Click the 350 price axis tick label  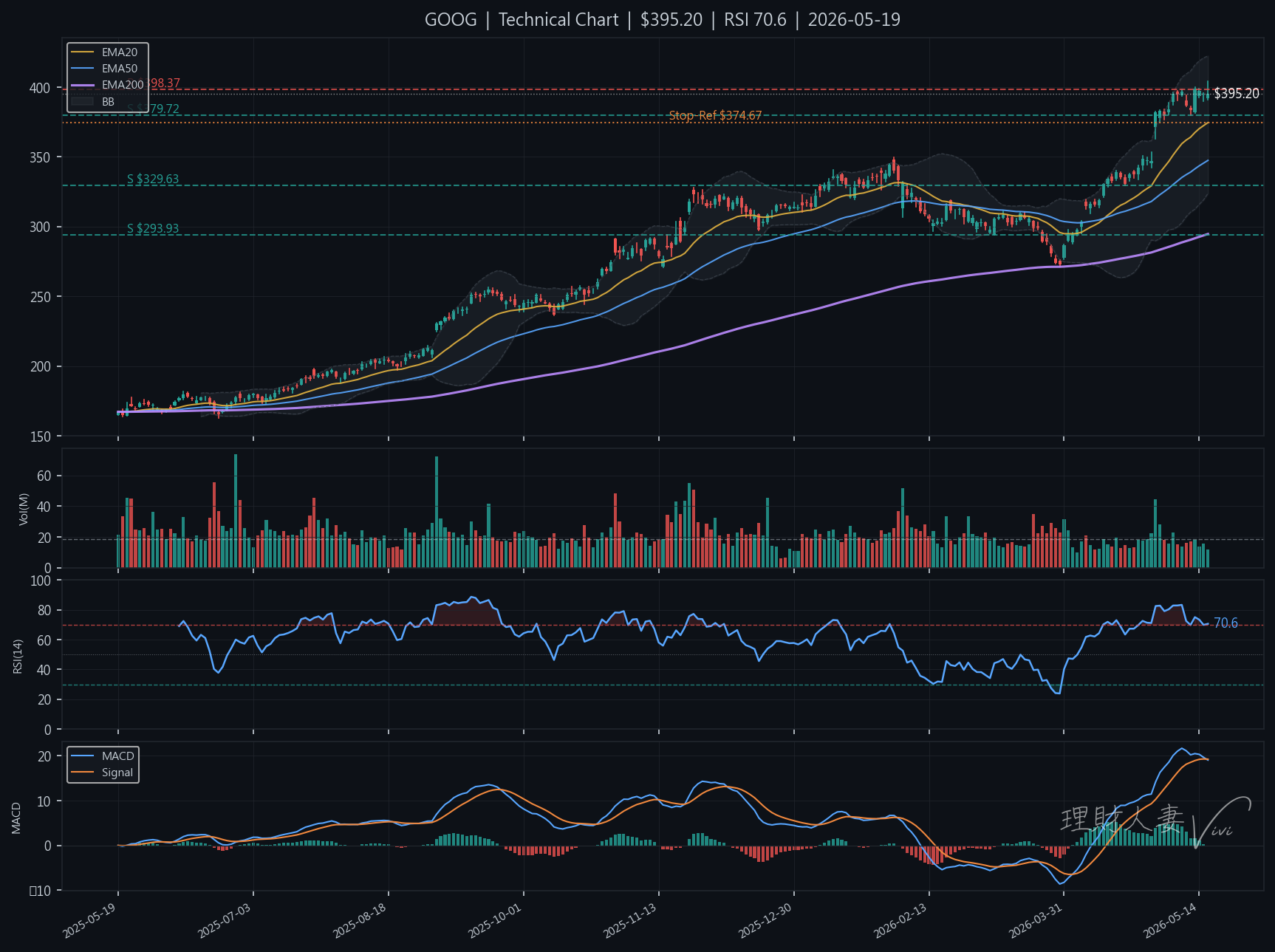point(40,157)
